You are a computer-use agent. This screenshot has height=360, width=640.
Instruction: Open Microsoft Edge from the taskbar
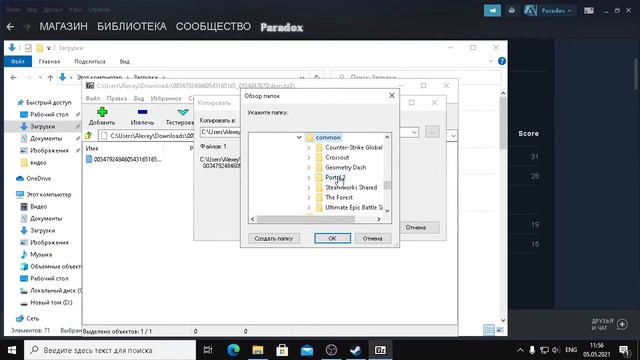click(233, 350)
